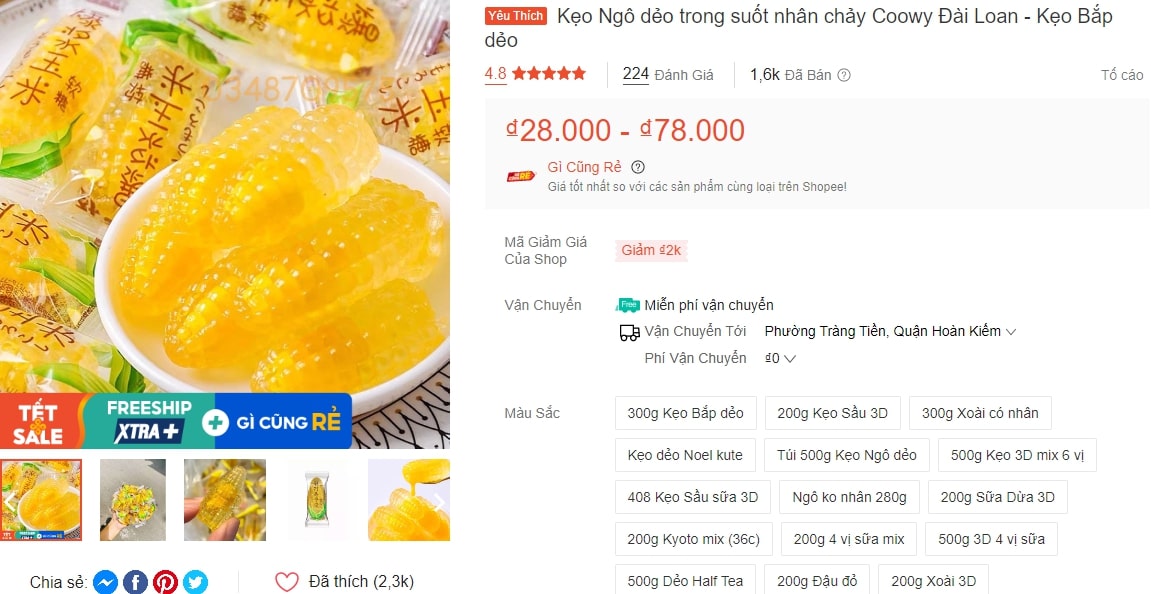Show next thumbnails with right arrow
The height and width of the screenshot is (594, 1151).
point(438,502)
